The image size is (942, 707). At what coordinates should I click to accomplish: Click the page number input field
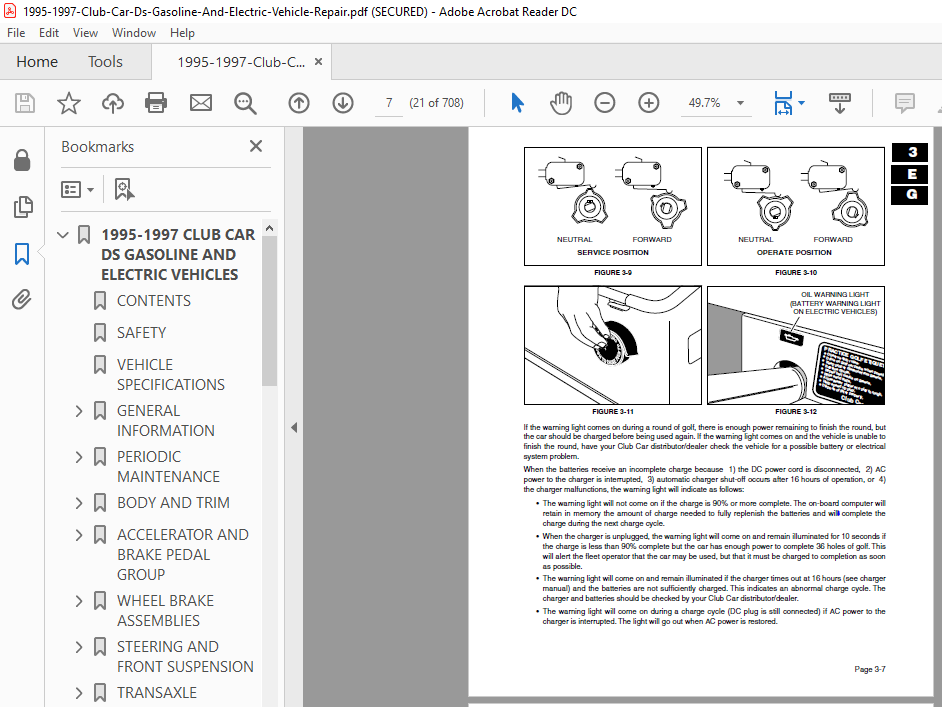[389, 103]
